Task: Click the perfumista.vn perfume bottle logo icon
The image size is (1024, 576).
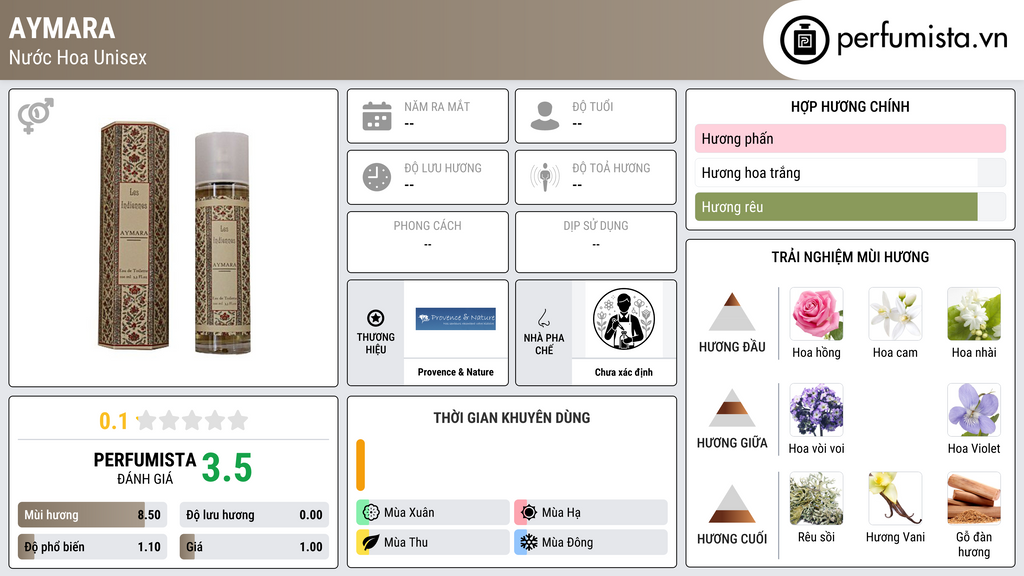Action: [804, 40]
